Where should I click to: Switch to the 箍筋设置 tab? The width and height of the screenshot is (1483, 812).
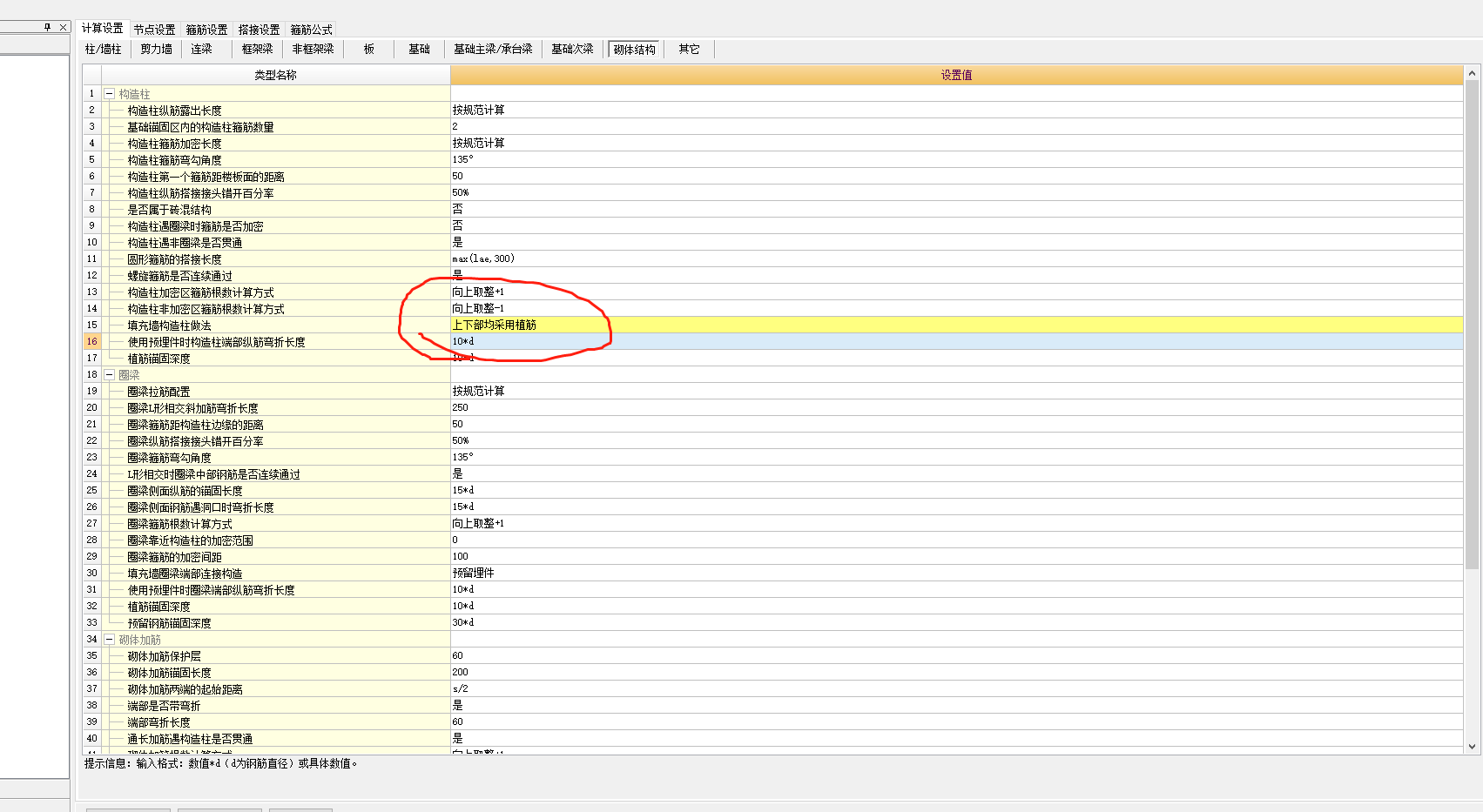tap(207, 30)
